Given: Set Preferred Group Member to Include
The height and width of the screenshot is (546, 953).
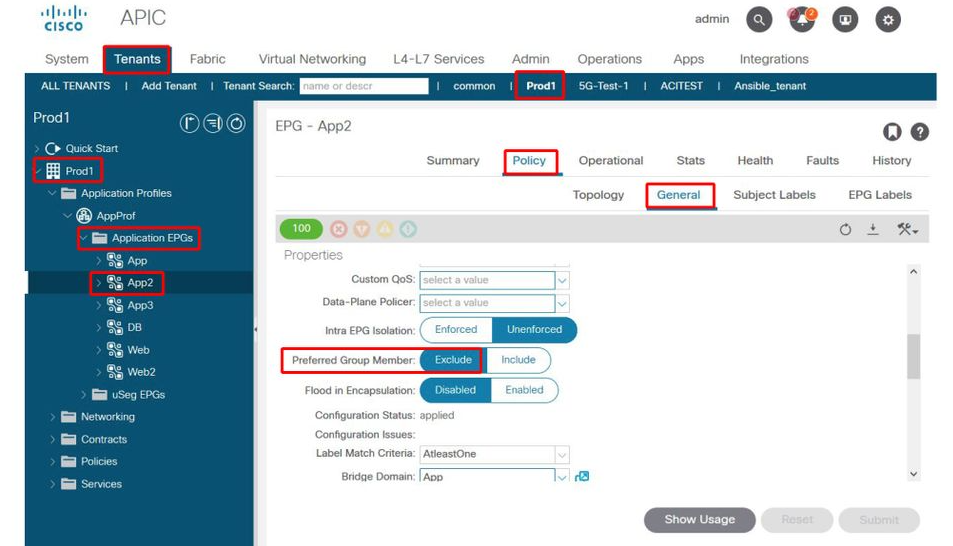Looking at the screenshot, I should tap(518, 360).
